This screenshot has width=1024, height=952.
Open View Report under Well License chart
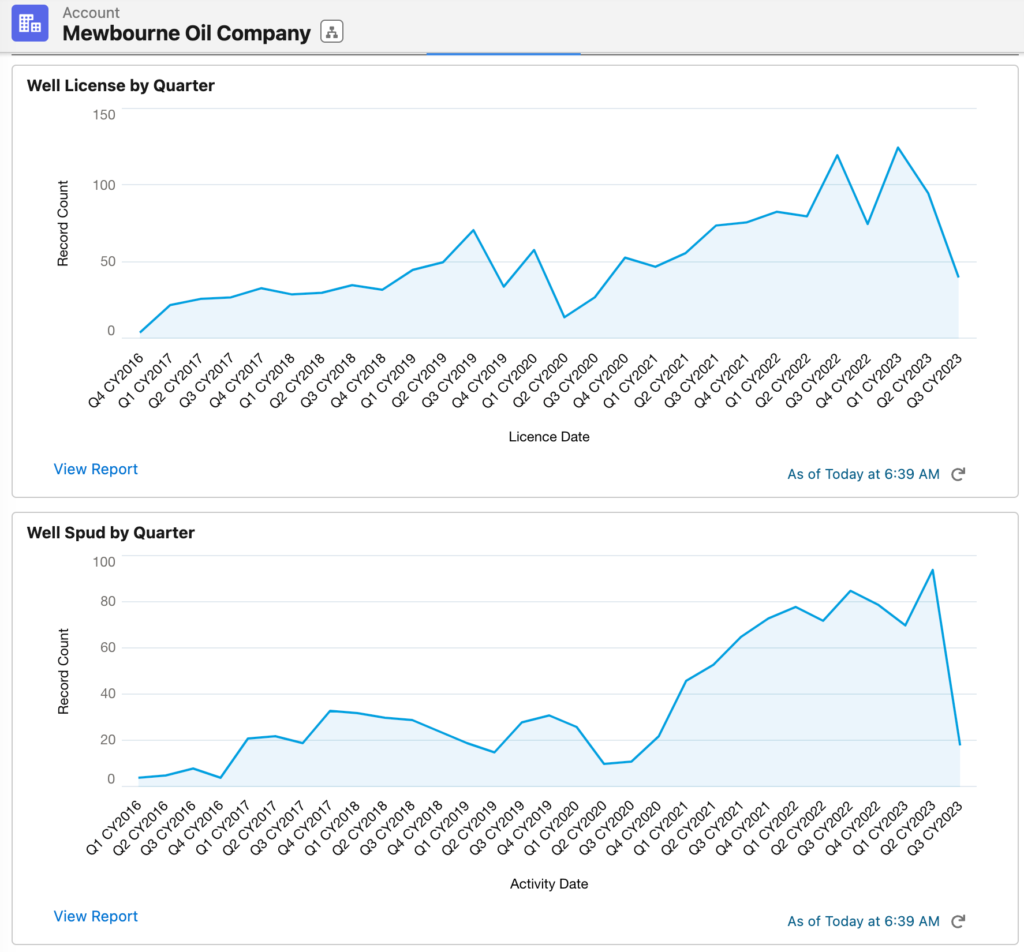pyautogui.click(x=95, y=469)
